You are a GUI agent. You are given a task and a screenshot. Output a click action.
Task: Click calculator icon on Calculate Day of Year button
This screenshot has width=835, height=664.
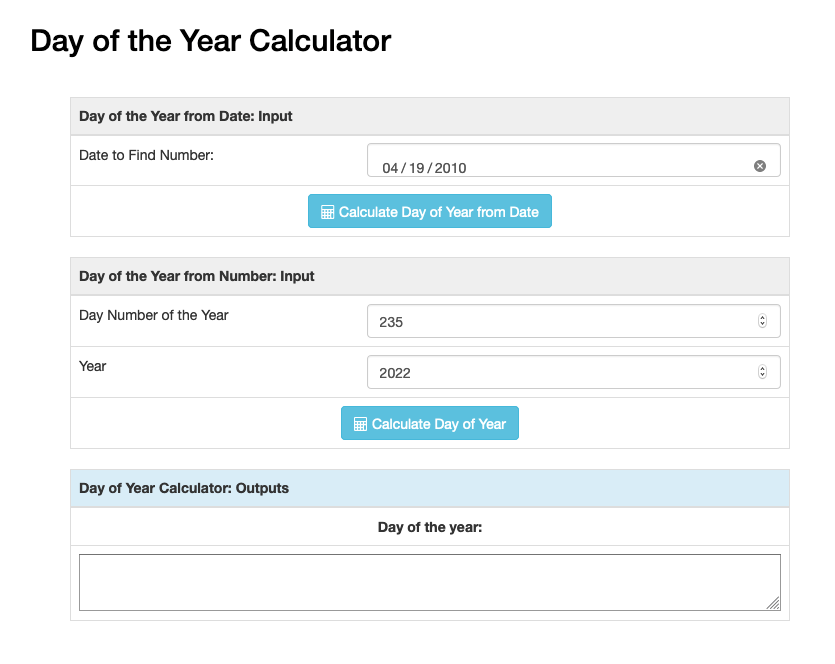click(361, 424)
